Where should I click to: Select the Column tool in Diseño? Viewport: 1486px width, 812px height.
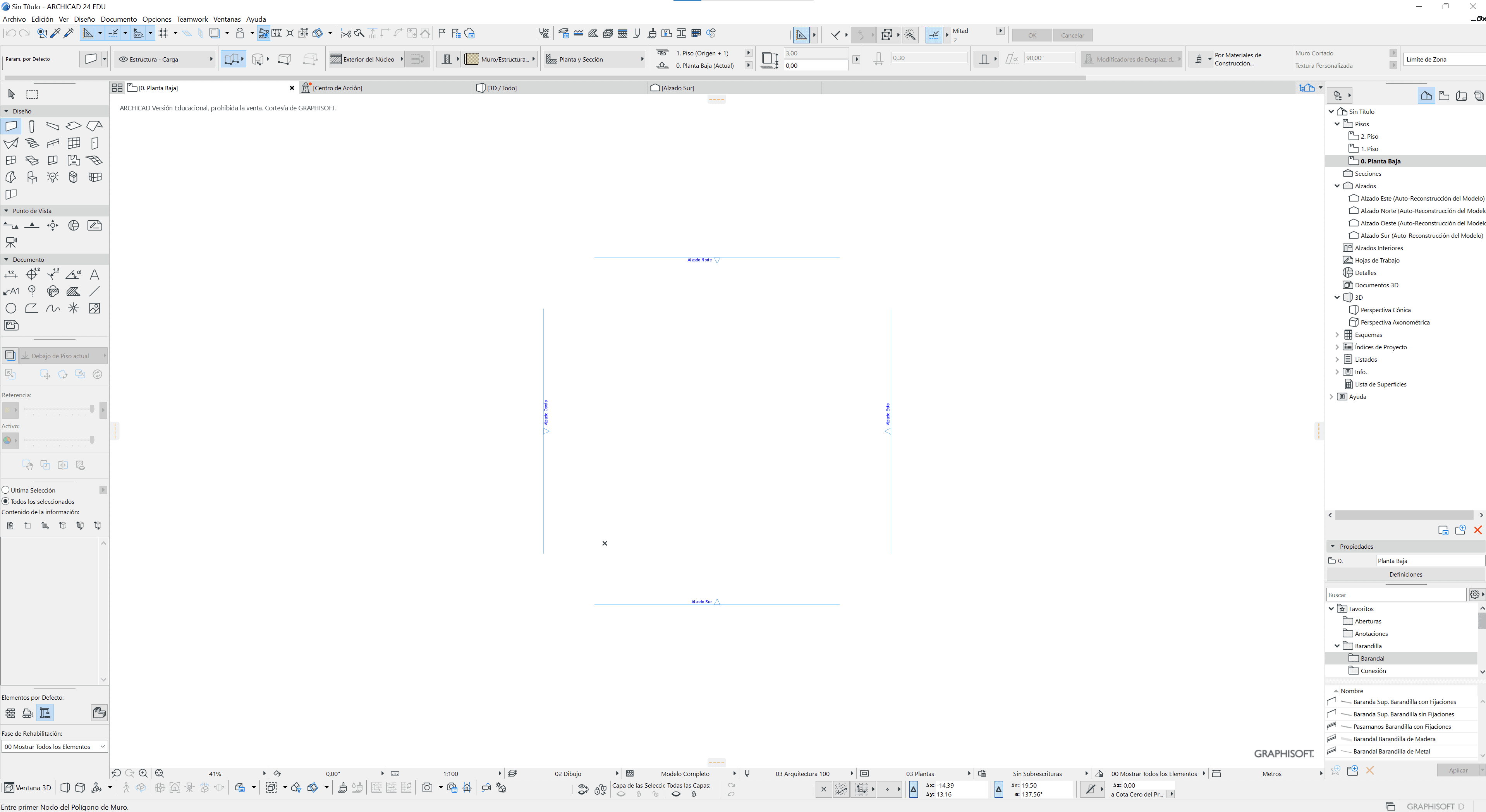click(x=32, y=126)
